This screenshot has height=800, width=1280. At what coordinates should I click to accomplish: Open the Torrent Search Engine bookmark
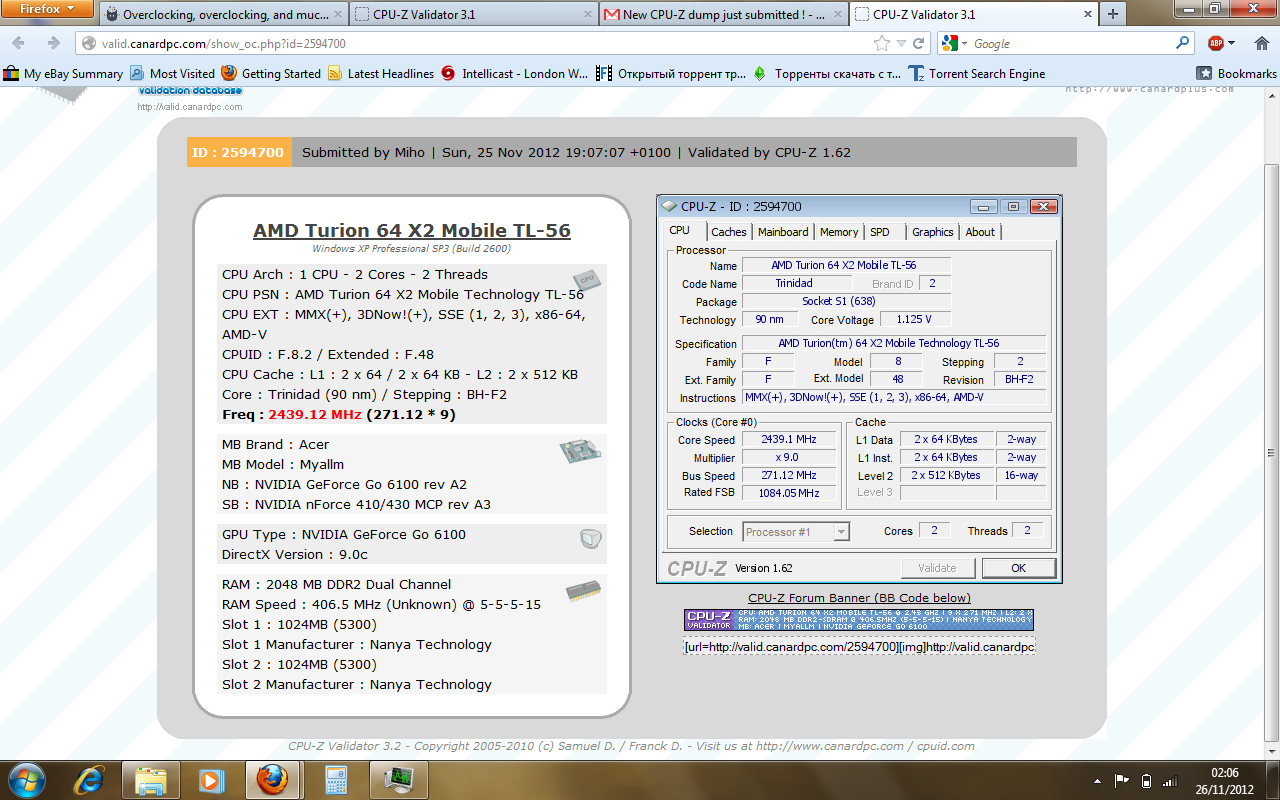coord(977,73)
